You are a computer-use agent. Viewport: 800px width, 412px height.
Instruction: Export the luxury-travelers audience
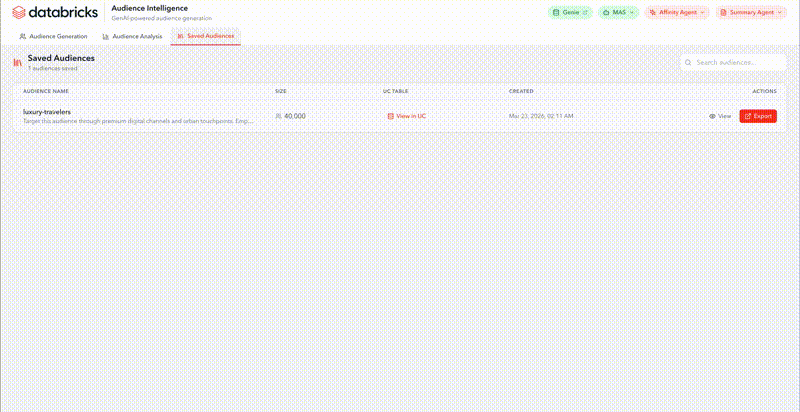(758, 116)
